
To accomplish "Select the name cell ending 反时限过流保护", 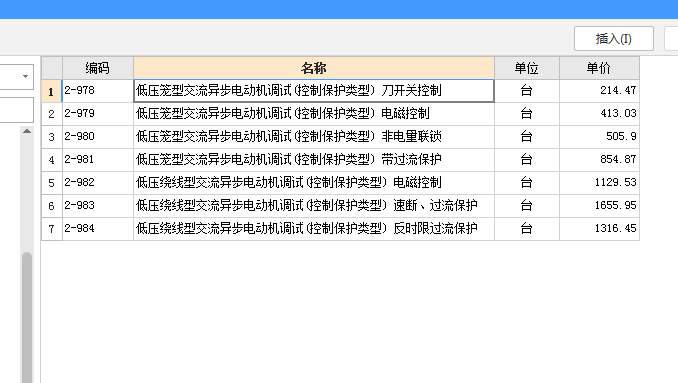I will point(314,228).
